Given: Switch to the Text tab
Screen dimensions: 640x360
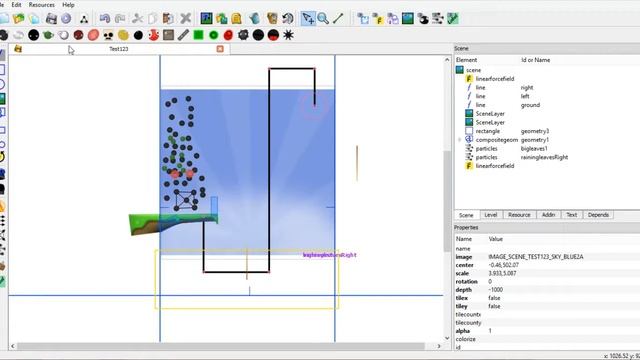Looking at the screenshot, I should (571, 215).
